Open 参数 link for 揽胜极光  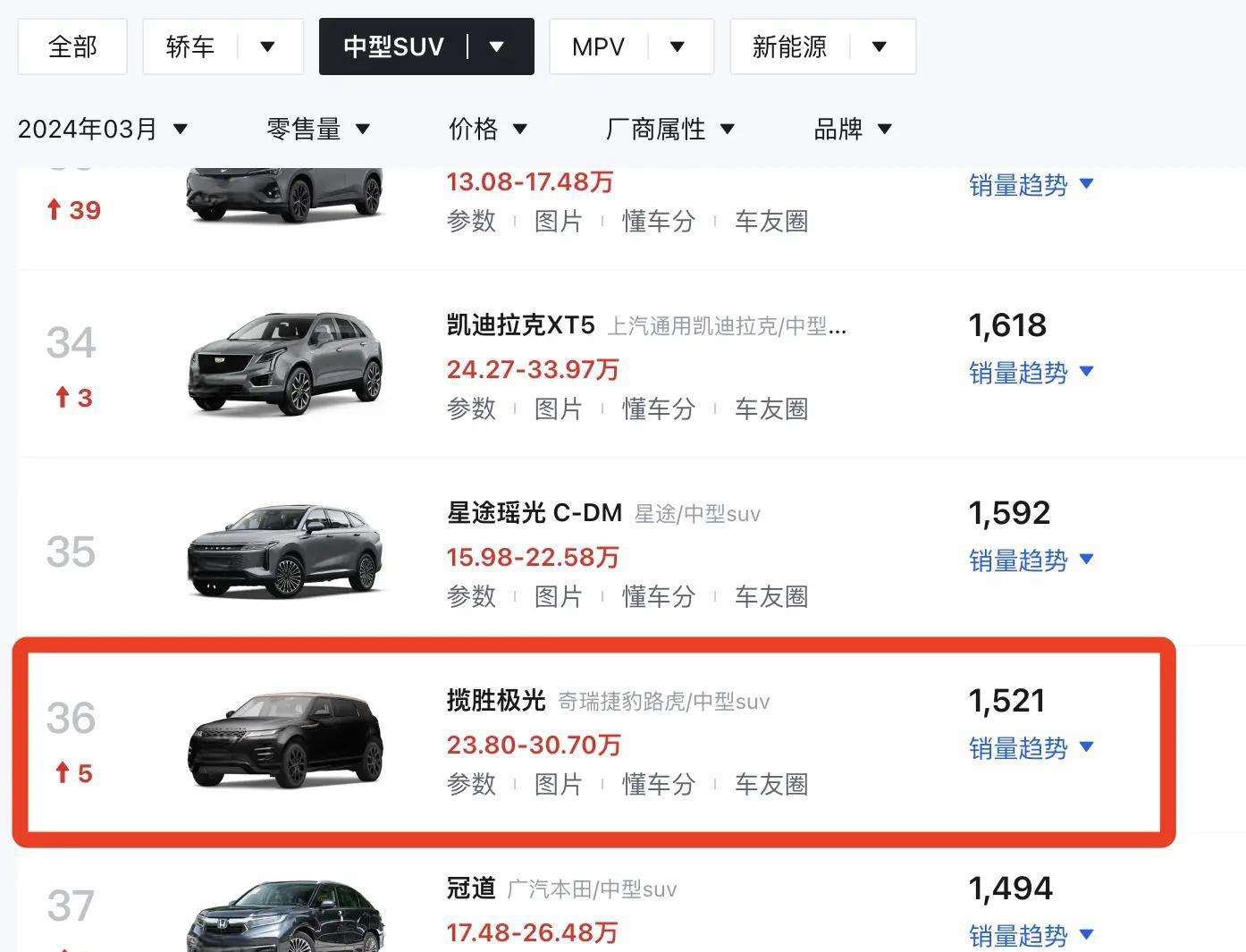click(471, 784)
